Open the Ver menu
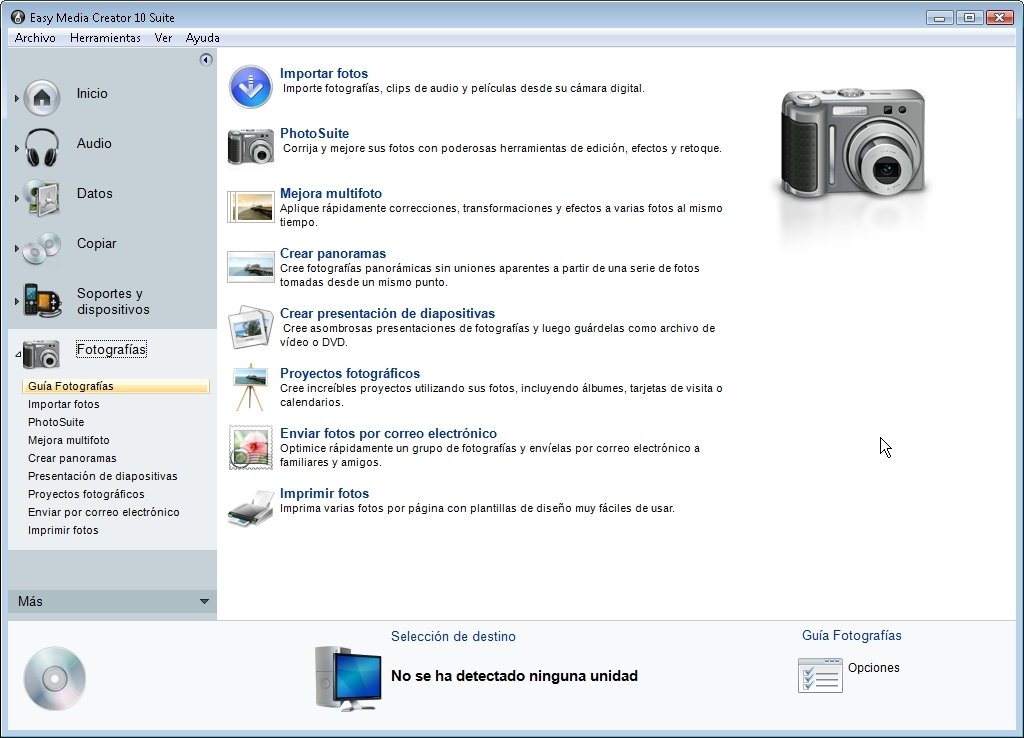Screen dimensions: 1024x738 163,38
